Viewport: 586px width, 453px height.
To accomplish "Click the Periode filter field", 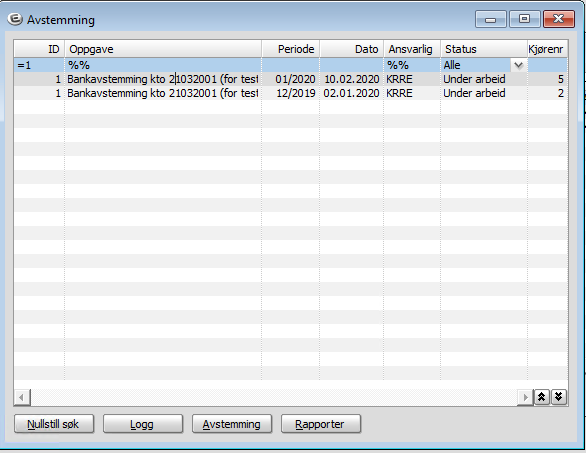I will tap(291, 65).
